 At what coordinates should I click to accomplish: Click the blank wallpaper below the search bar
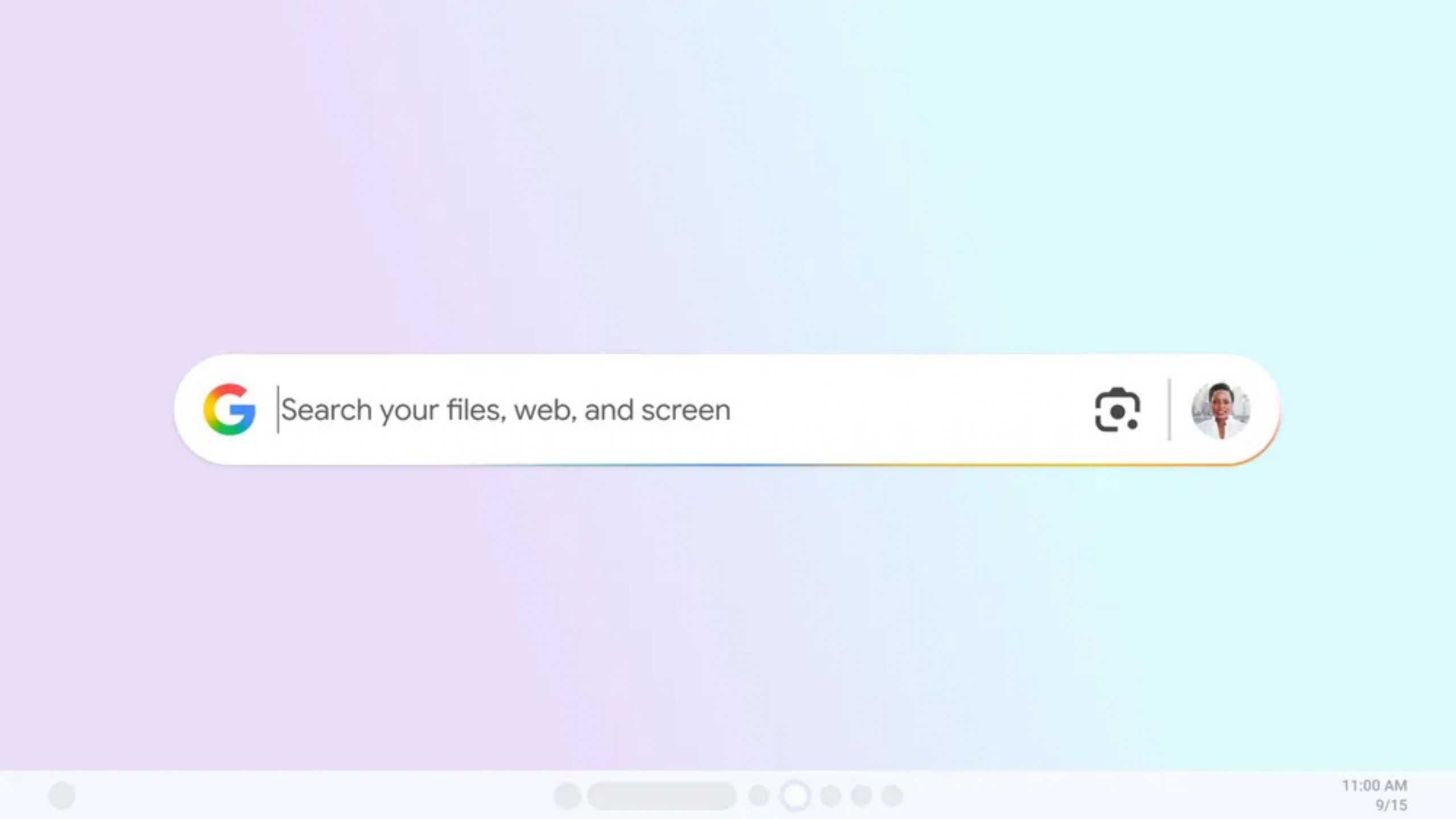[728, 614]
